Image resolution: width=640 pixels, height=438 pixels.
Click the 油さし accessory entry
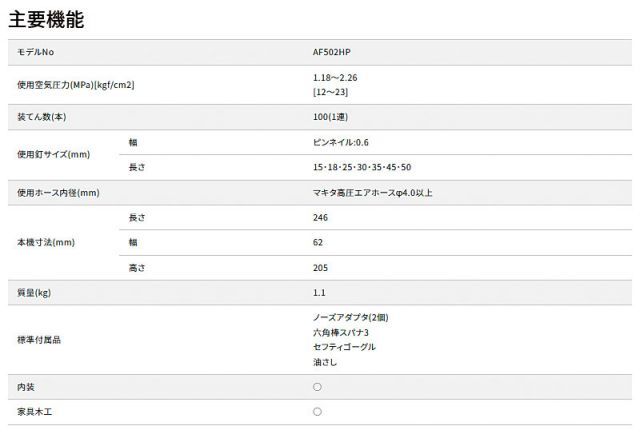(326, 361)
